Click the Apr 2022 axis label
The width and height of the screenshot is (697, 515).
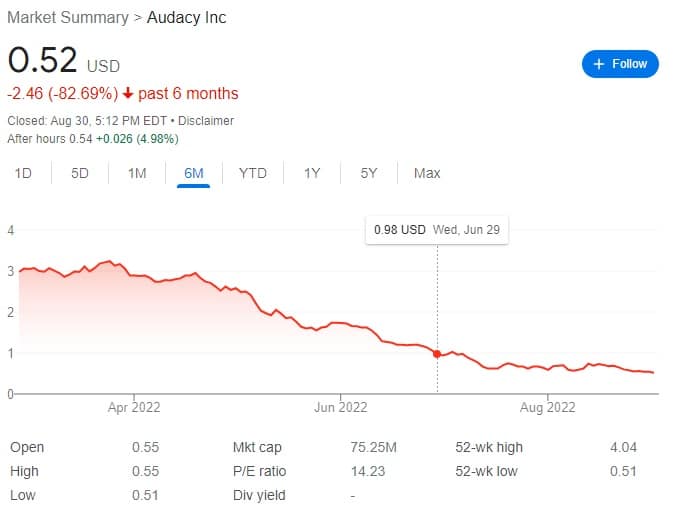pos(133,407)
